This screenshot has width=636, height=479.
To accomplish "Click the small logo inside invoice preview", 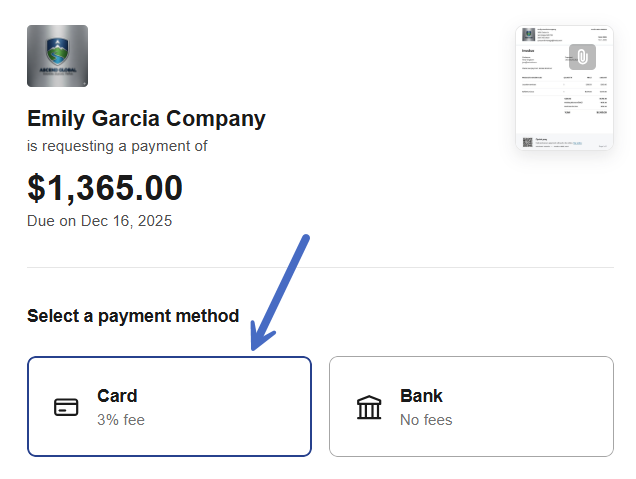I will (x=527, y=35).
